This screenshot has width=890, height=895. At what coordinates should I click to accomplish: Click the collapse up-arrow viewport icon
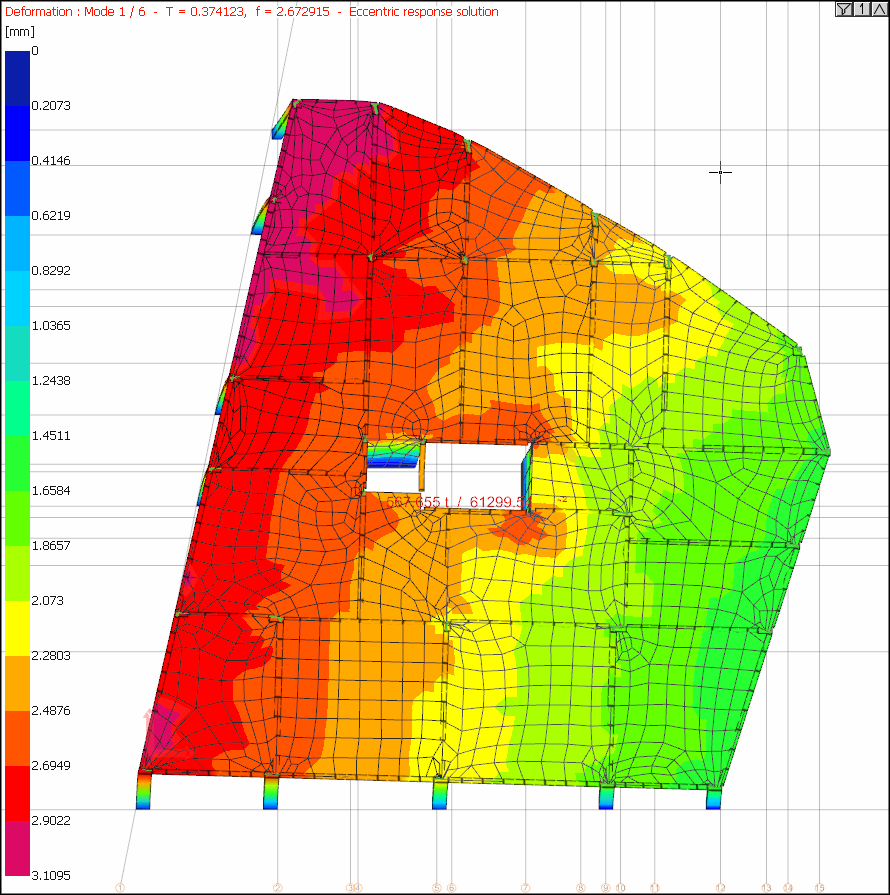point(877,9)
